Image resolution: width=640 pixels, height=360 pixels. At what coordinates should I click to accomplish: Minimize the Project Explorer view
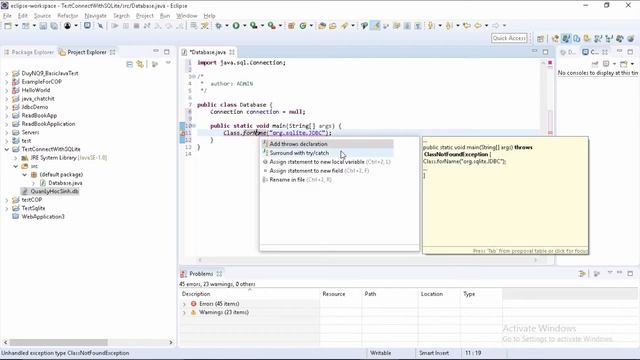[x=156, y=51]
